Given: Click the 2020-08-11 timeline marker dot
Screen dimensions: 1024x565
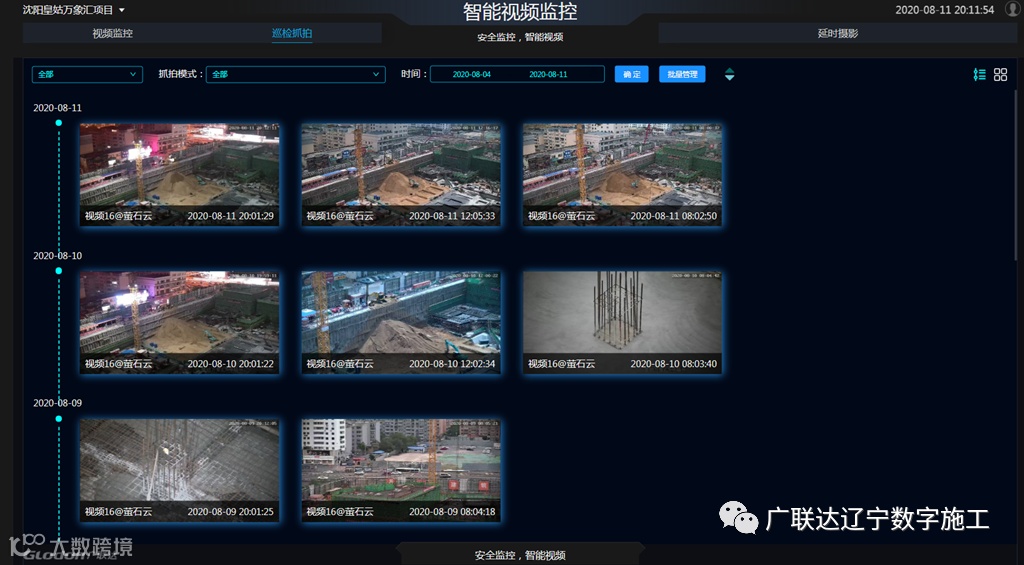Looking at the screenshot, I should pyautogui.click(x=59, y=123).
